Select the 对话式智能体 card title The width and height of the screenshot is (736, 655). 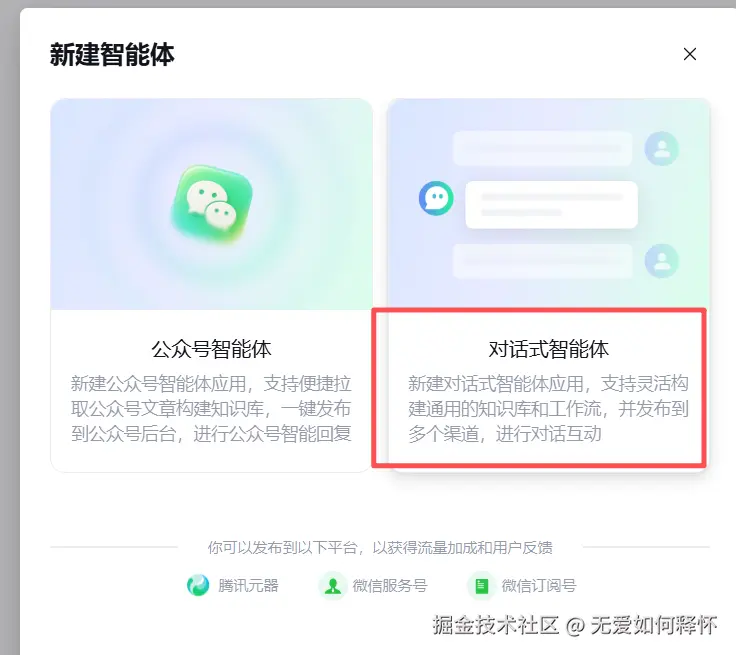pos(549,349)
